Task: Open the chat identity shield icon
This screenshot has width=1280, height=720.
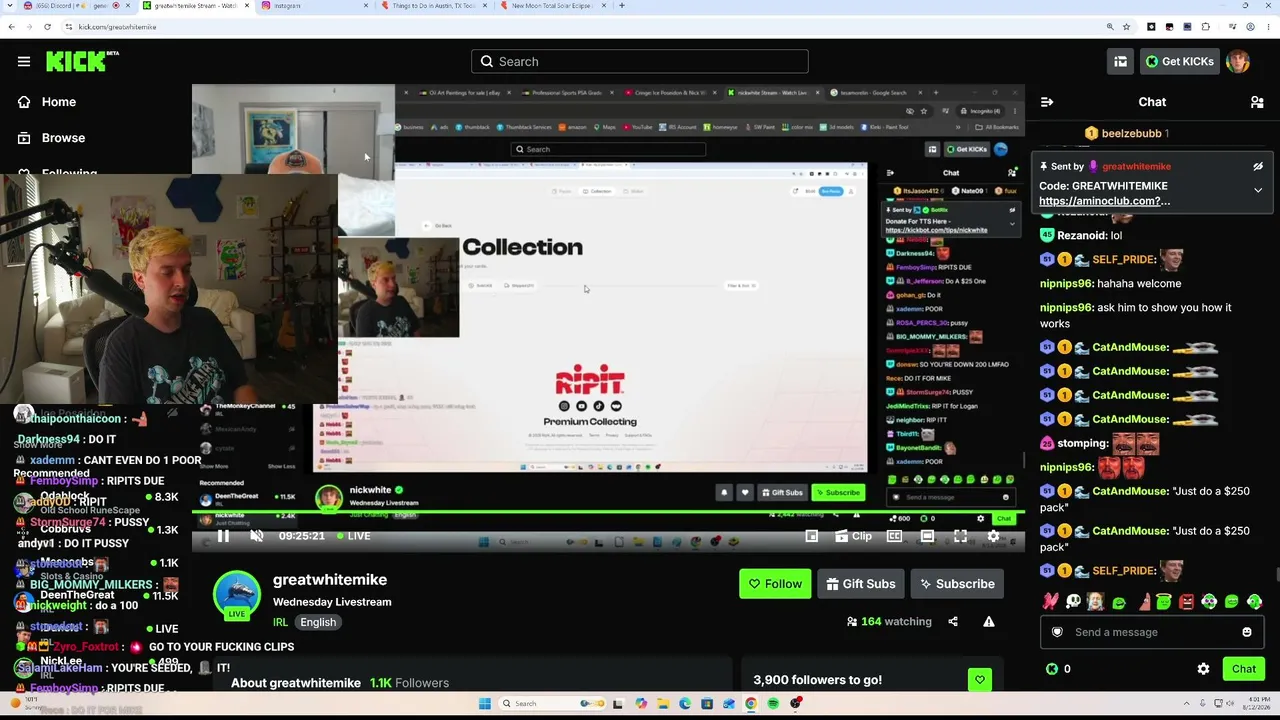Action: 1058,632
